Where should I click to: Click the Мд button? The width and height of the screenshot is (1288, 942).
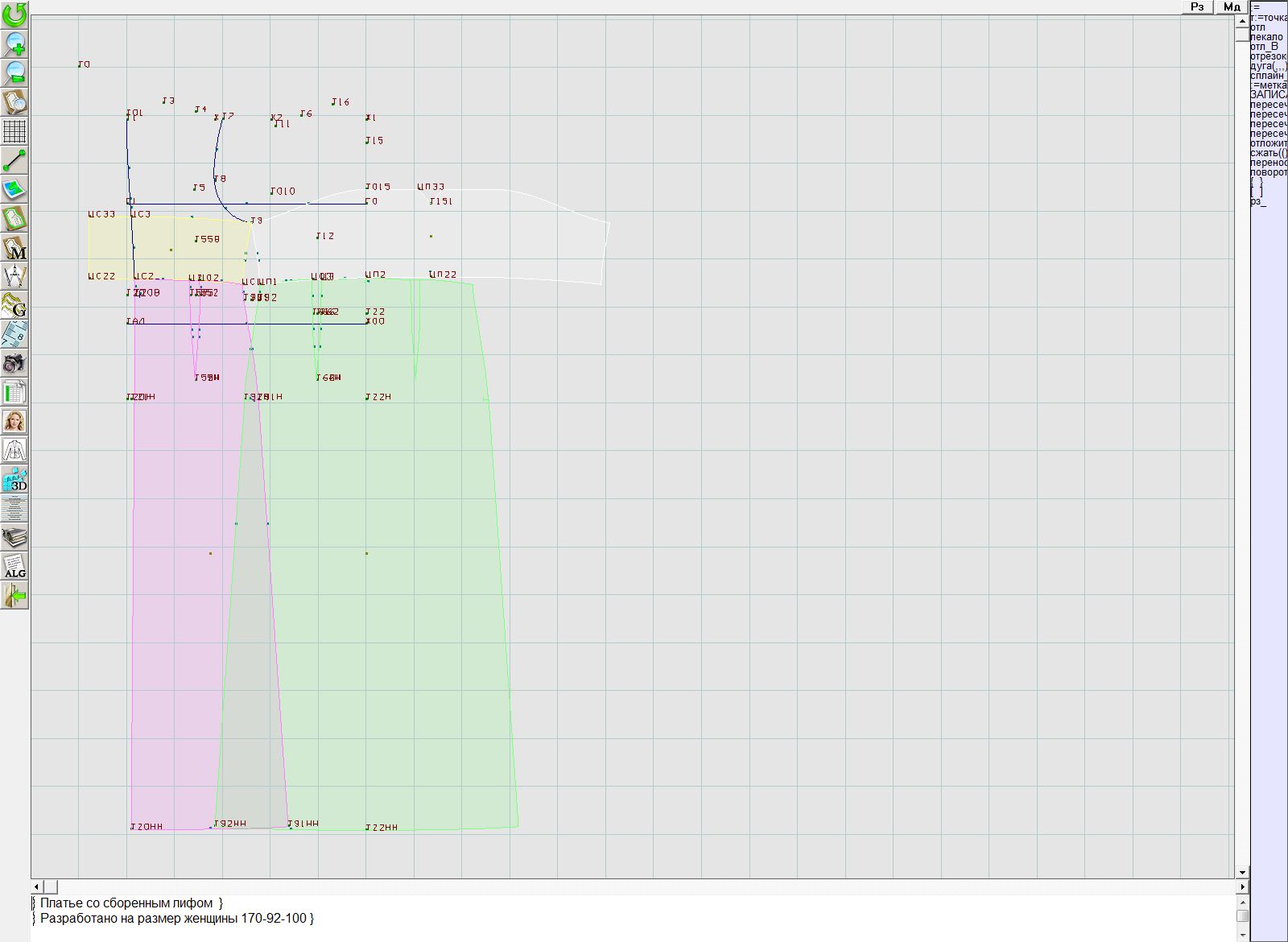[x=1232, y=6]
